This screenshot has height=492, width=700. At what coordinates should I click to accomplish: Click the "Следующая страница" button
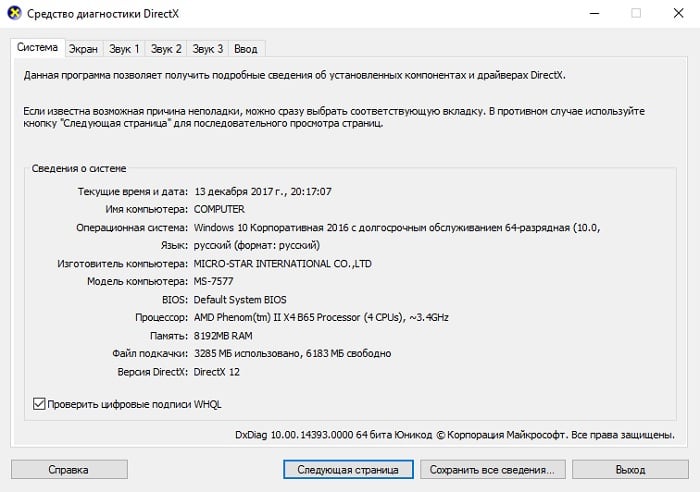pos(347,469)
